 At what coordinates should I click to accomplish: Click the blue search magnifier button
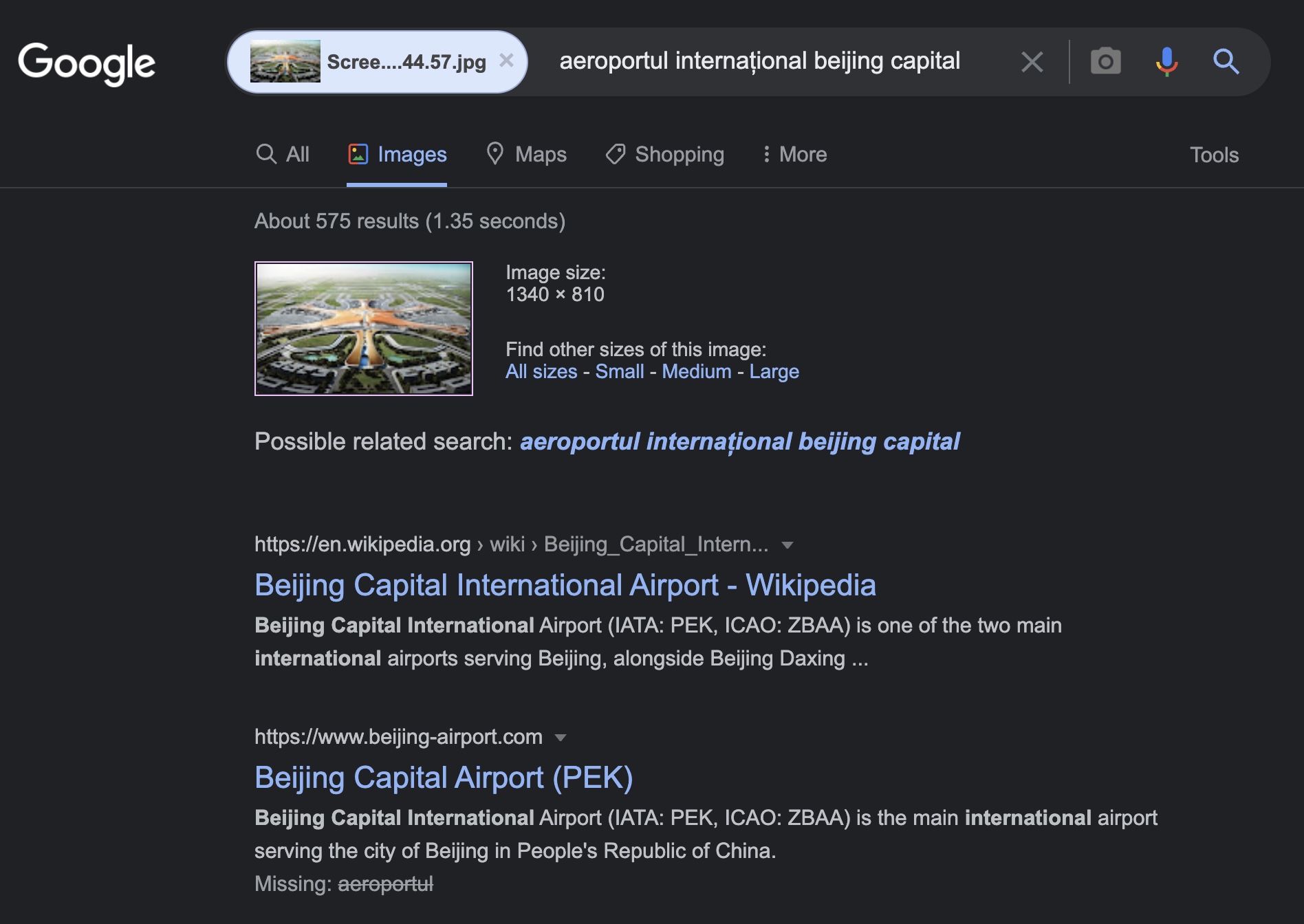tap(1226, 61)
